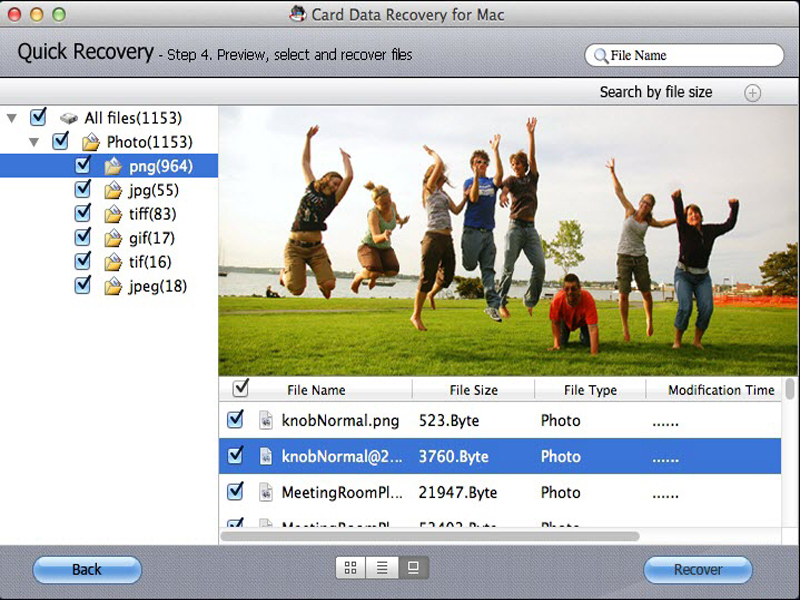Click the plus icon beside Search by file size
Screen dimensions: 800x600
click(x=752, y=93)
